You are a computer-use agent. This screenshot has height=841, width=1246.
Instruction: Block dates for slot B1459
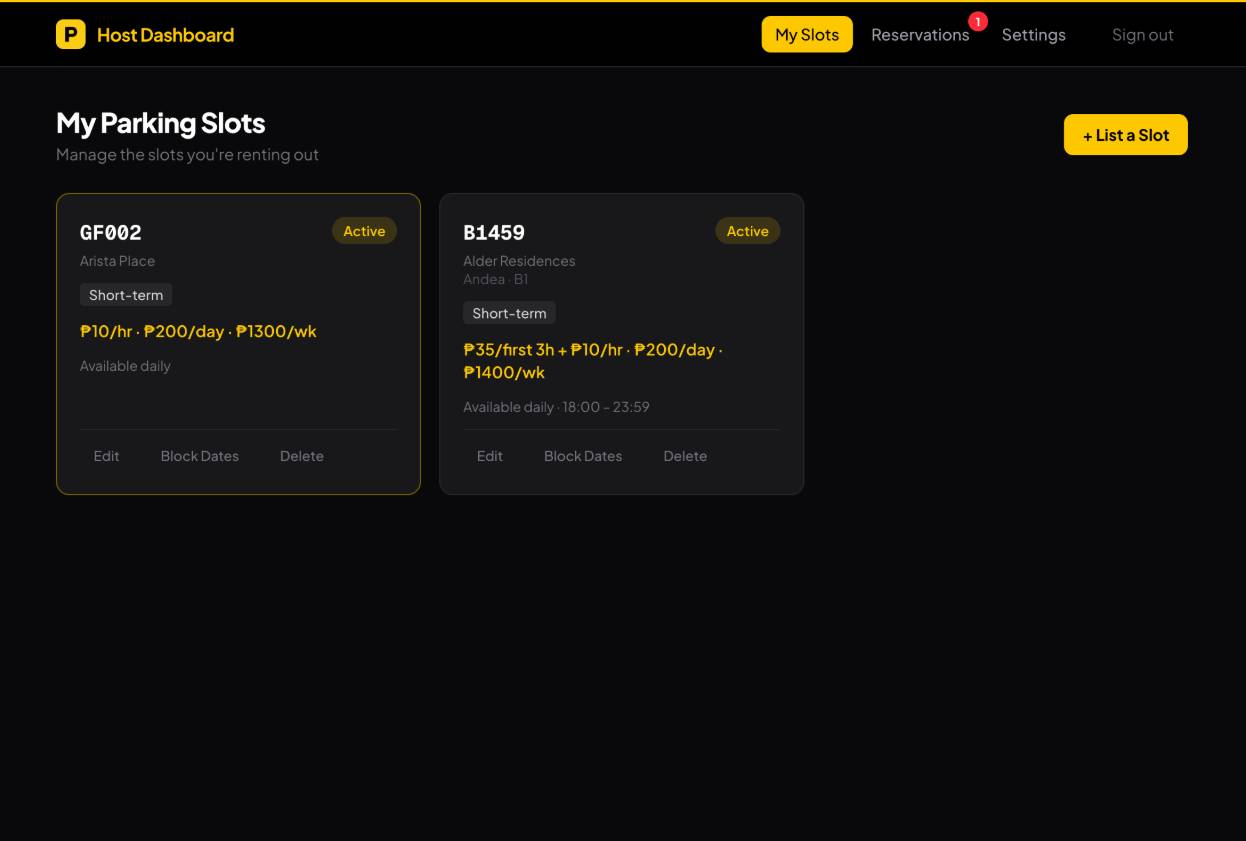[x=583, y=456]
